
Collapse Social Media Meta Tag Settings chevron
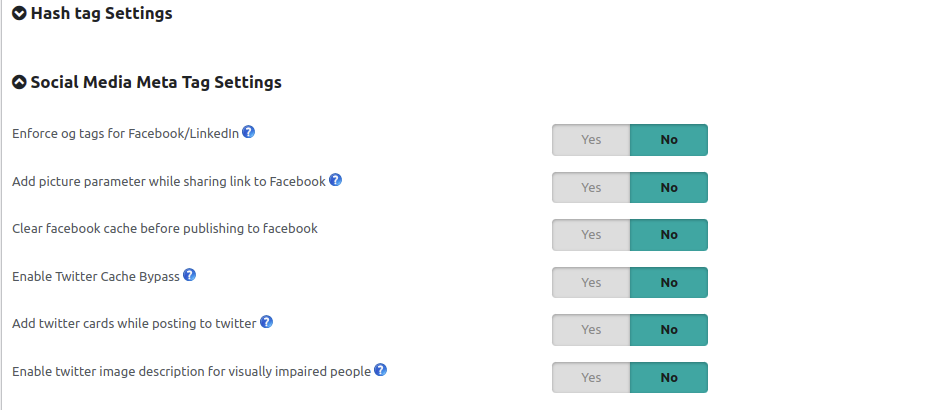(x=19, y=82)
